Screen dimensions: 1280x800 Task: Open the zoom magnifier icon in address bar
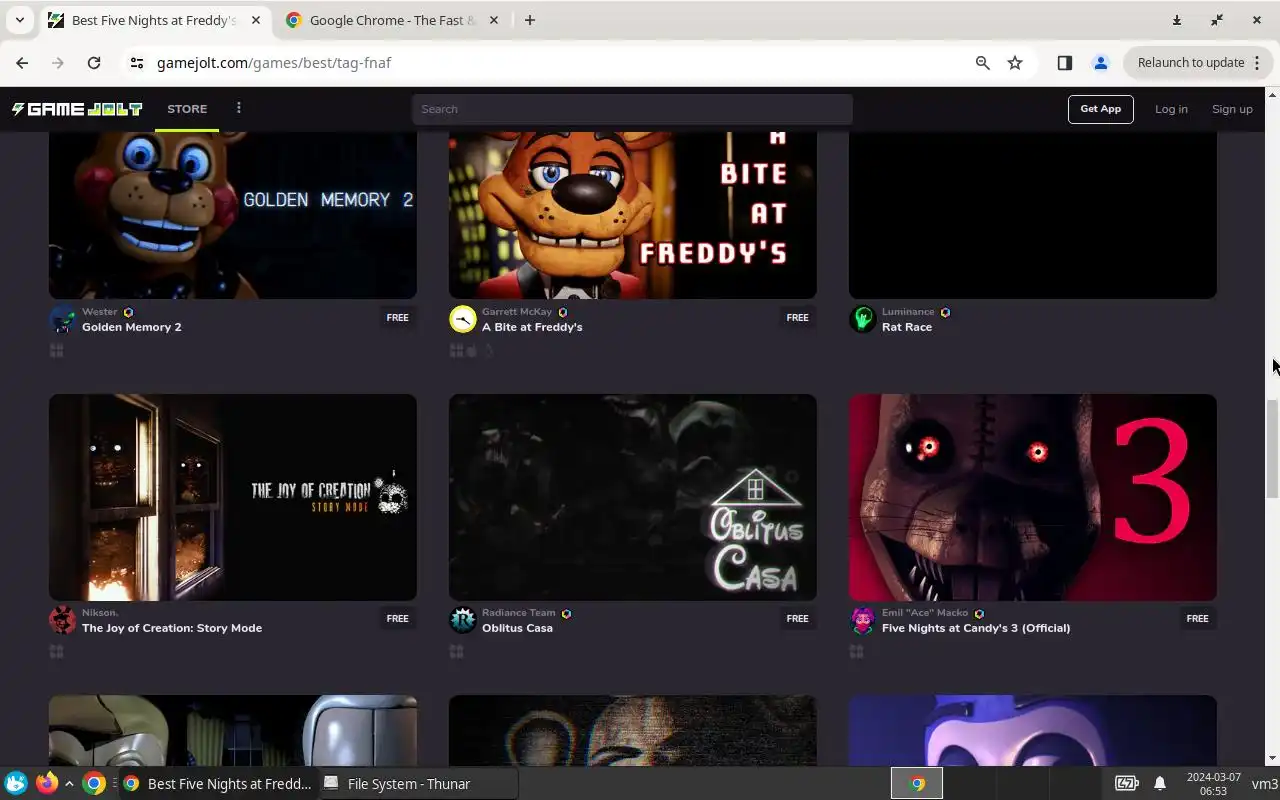[983, 62]
